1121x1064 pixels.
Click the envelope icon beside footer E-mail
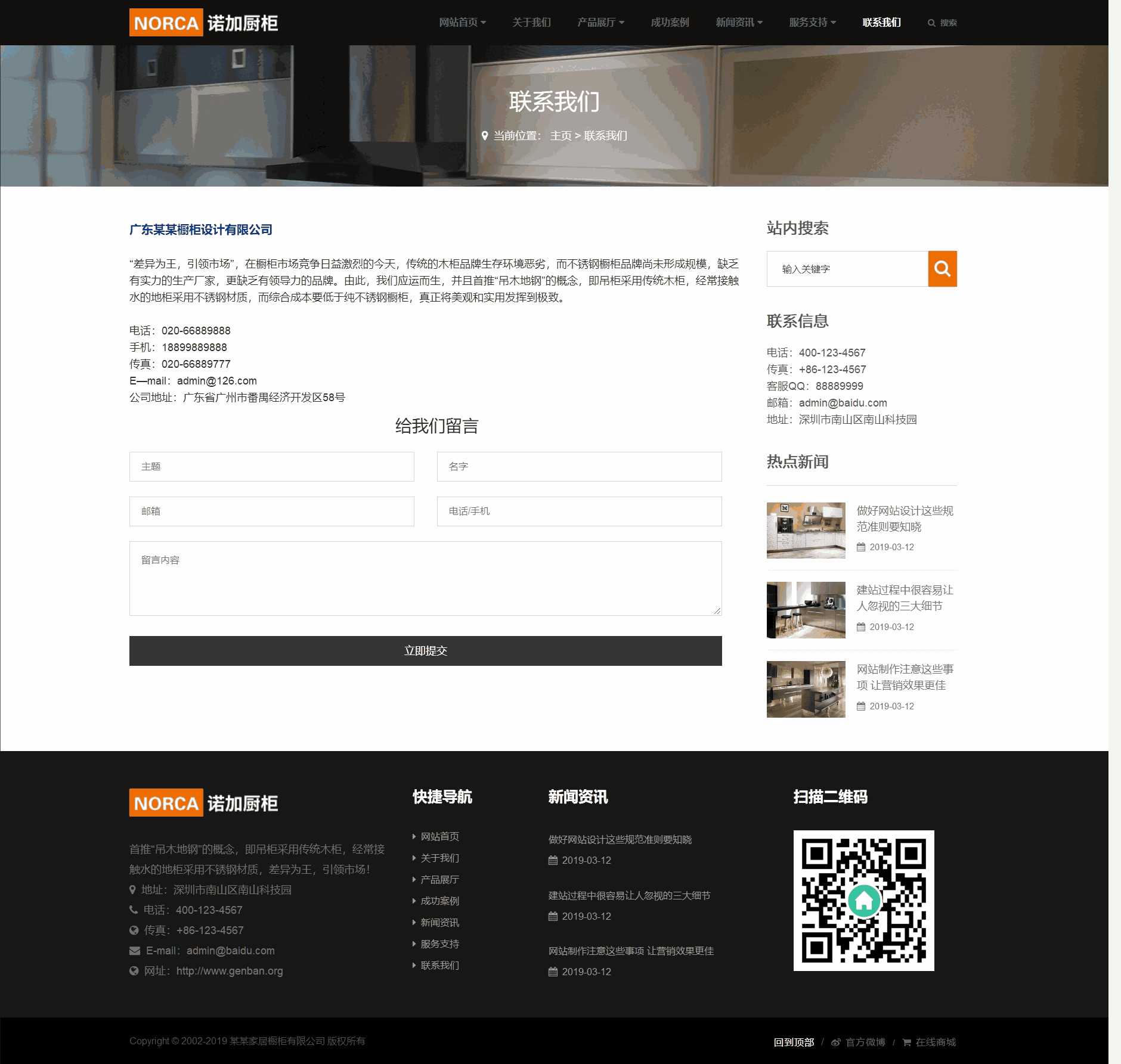pos(135,951)
